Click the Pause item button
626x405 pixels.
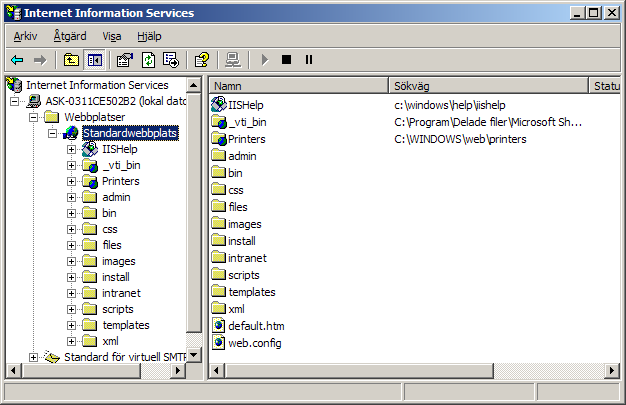click(x=309, y=60)
